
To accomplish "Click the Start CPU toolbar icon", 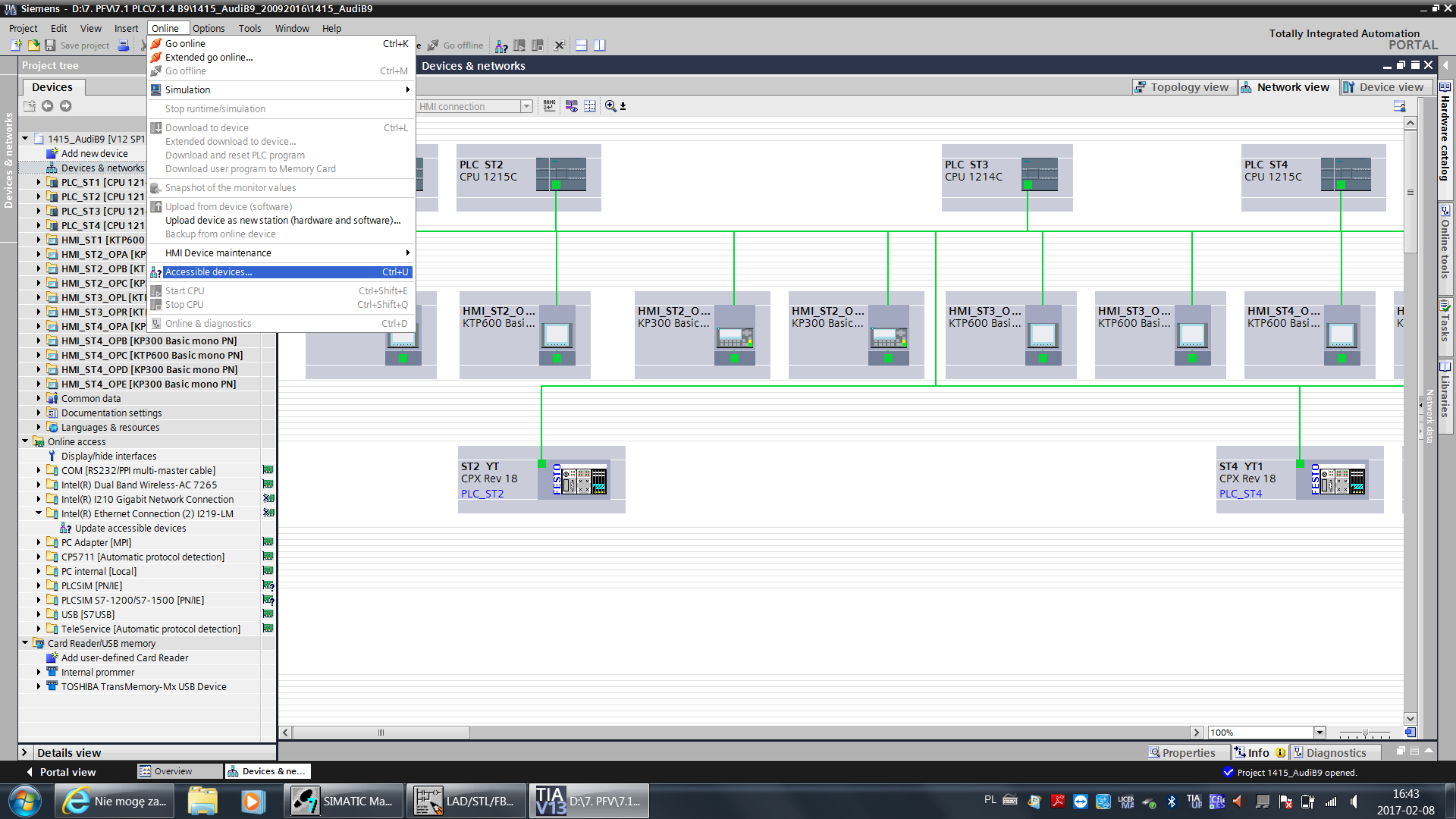I will 519,45.
